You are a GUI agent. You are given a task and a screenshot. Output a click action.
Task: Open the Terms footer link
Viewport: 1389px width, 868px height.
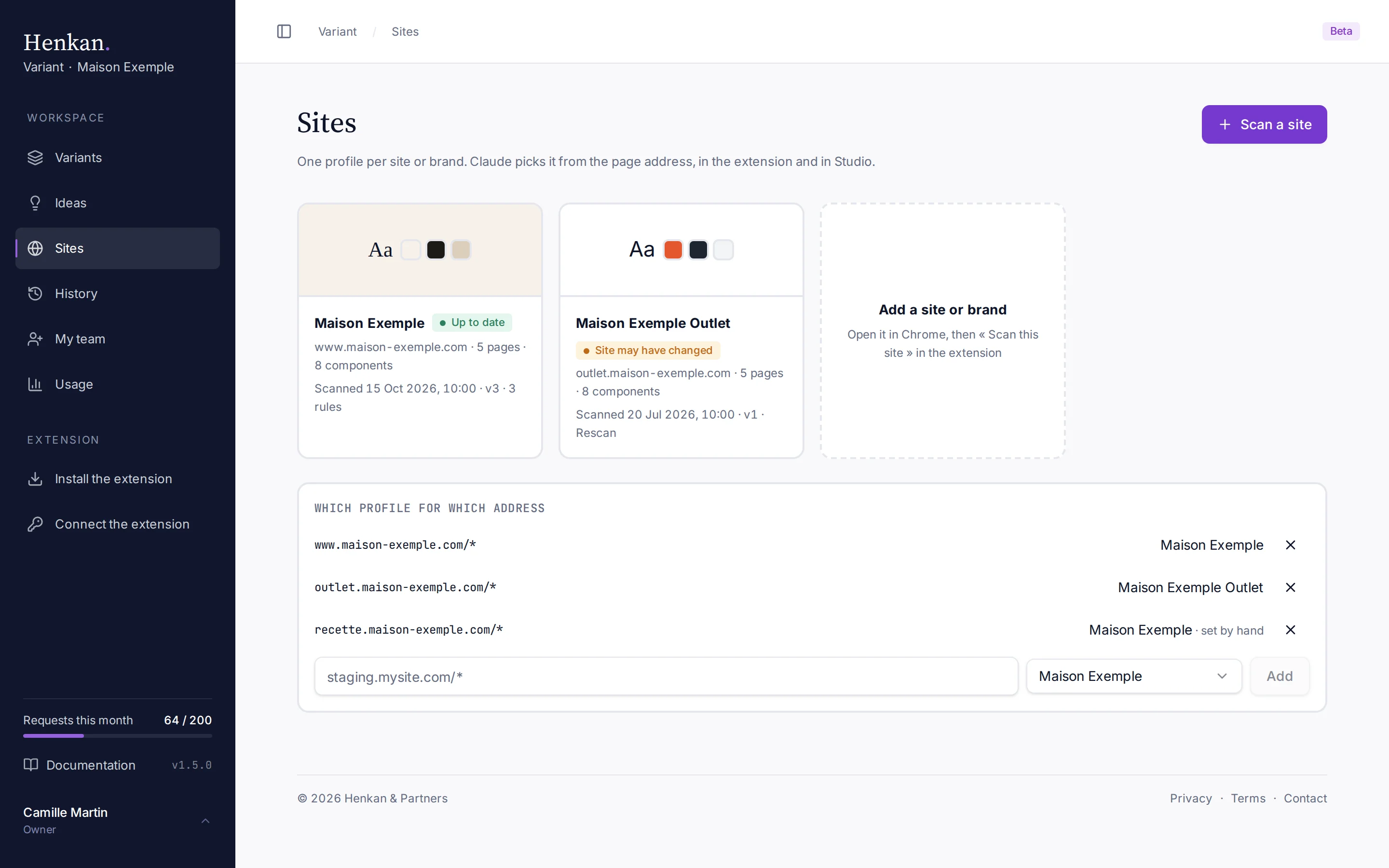pos(1248,798)
